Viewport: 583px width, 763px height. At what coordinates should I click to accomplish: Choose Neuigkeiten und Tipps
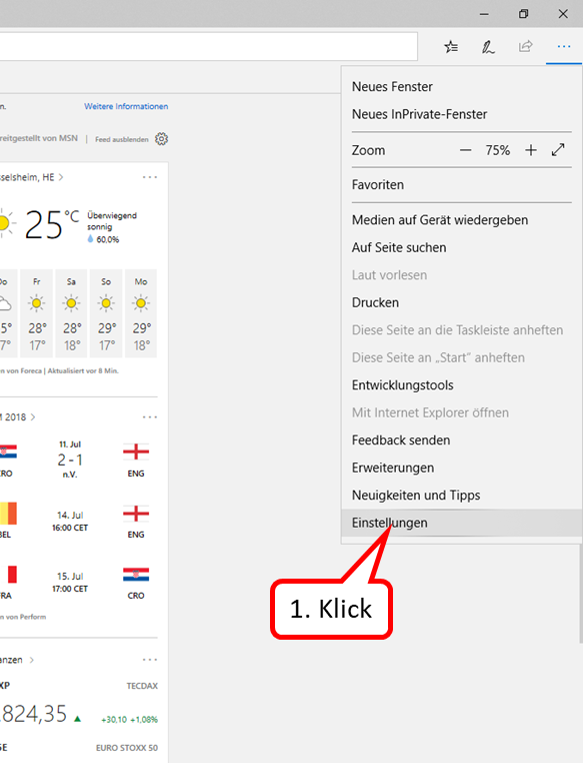click(461, 495)
